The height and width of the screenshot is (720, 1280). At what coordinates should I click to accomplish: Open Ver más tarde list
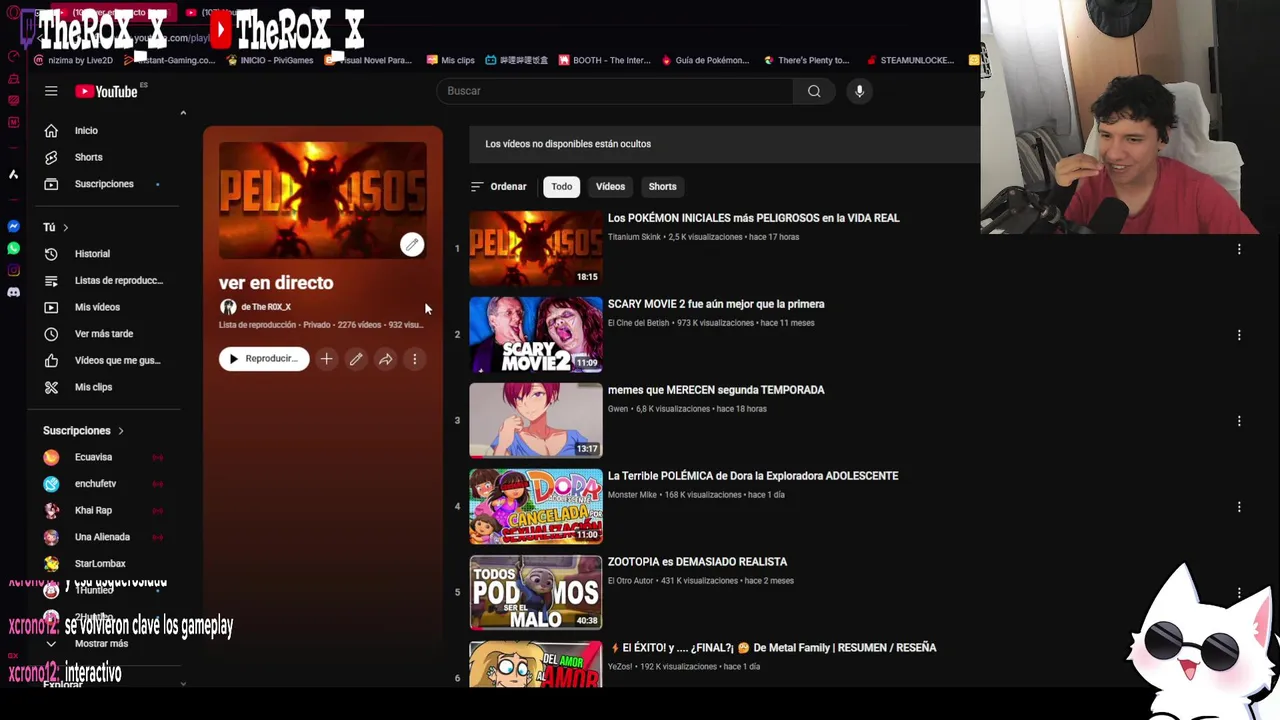103,334
